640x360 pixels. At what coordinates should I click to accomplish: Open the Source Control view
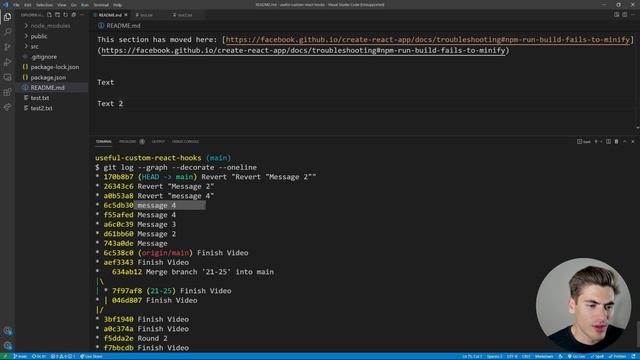7,47
